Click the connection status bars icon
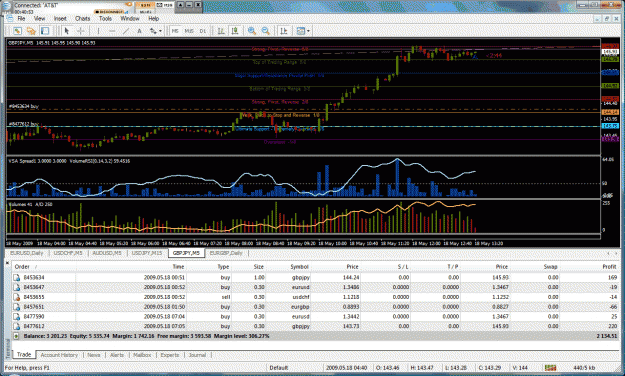Screen dimensions: 625x376 tap(550, 367)
